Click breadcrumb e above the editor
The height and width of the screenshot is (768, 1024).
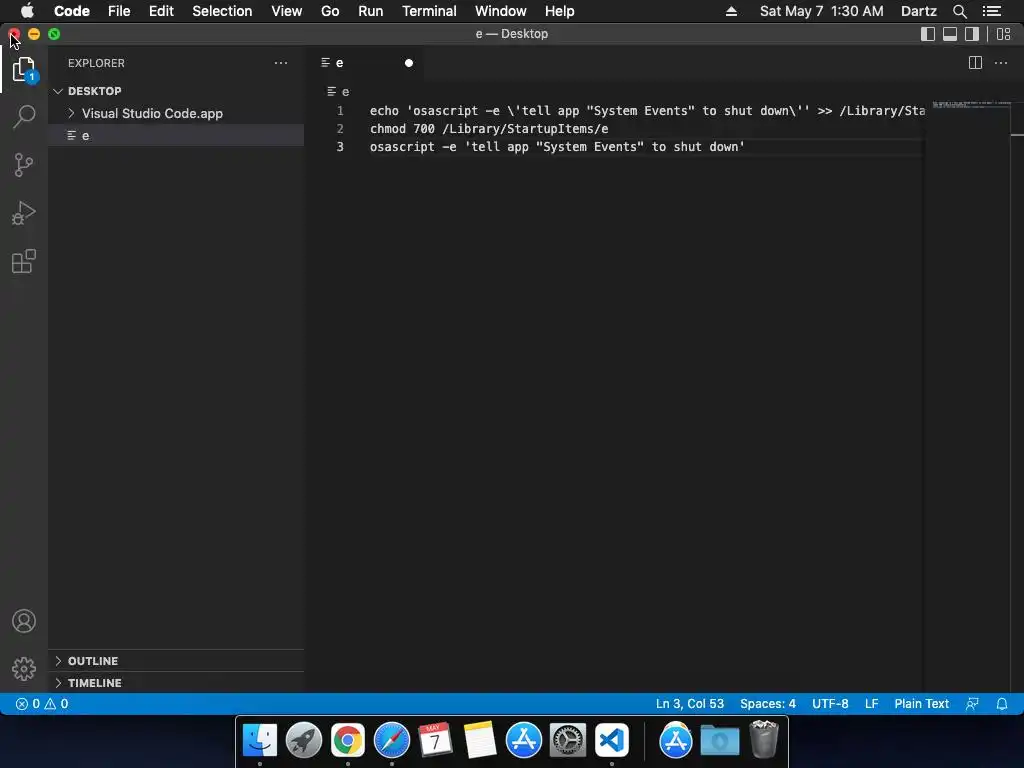[x=339, y=91]
